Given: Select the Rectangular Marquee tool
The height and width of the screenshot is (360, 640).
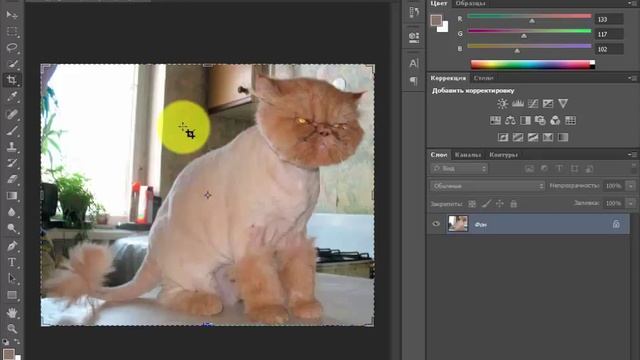Looking at the screenshot, I should 12,31.
